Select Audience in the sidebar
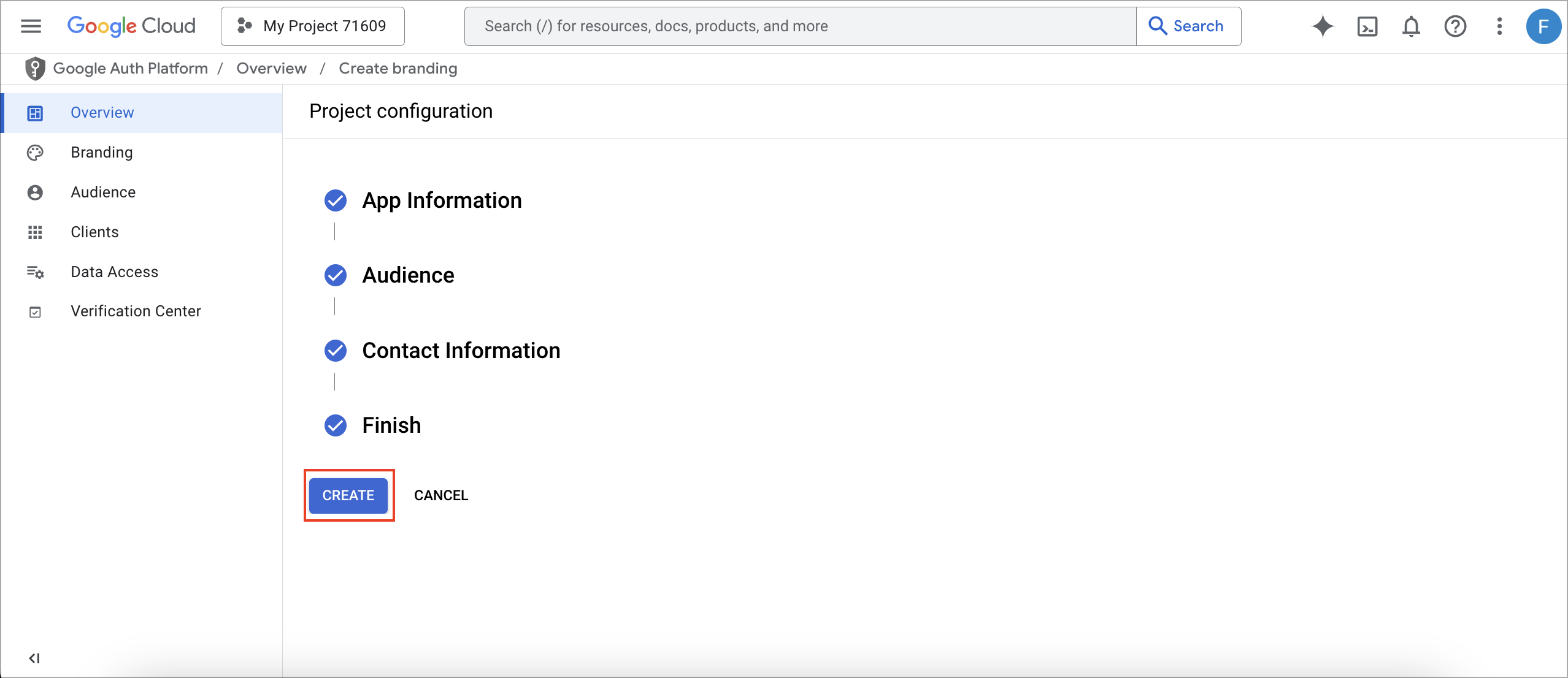This screenshot has width=1568, height=678. [142, 192]
